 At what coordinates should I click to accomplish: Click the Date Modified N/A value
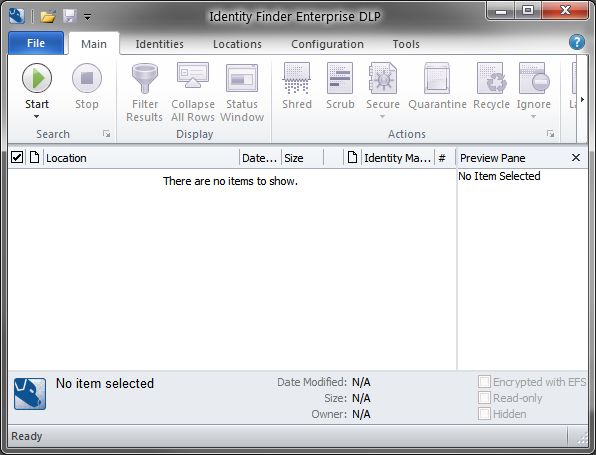click(361, 382)
